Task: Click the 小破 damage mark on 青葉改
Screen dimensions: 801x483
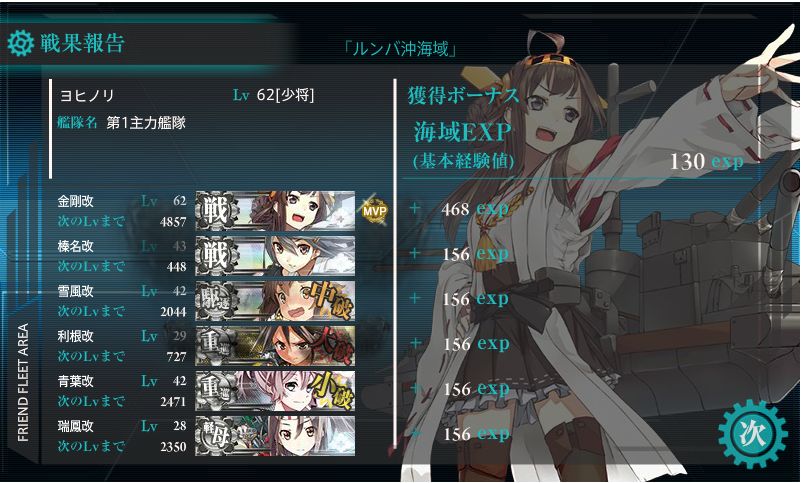Action: click(x=333, y=391)
